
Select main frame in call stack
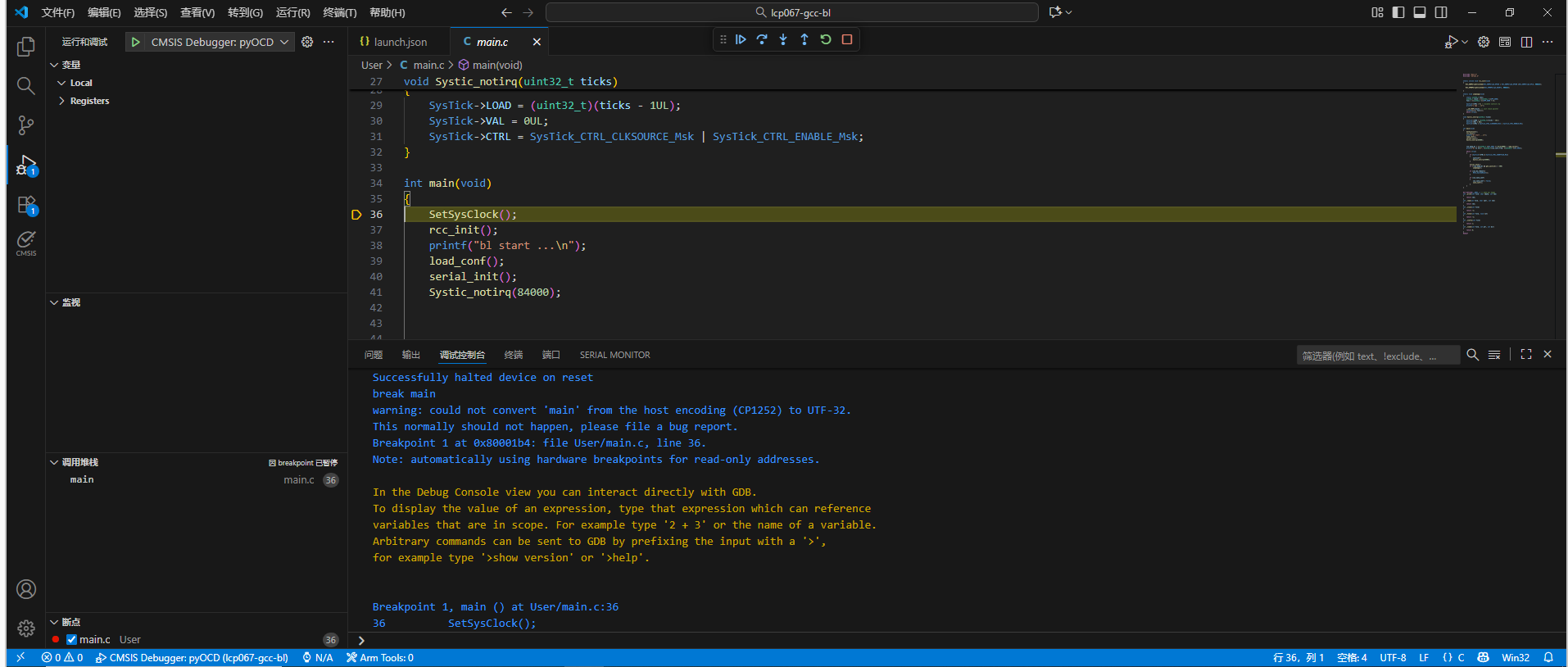point(82,480)
